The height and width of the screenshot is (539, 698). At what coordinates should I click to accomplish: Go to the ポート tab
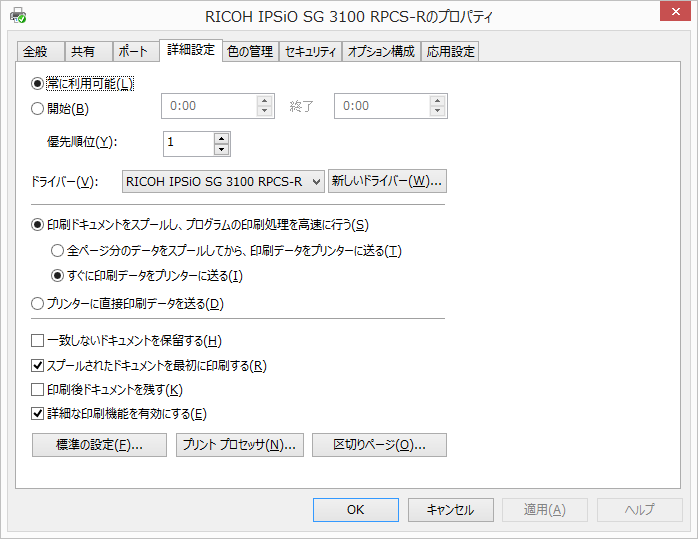pos(135,52)
